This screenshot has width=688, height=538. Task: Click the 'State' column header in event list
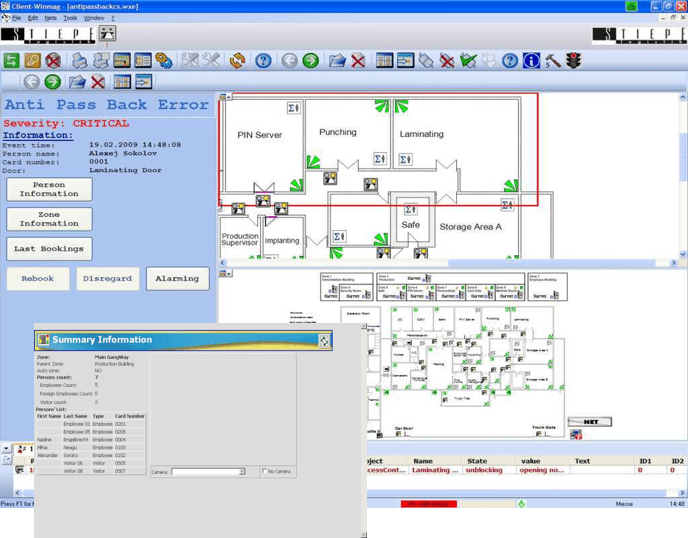(477, 461)
